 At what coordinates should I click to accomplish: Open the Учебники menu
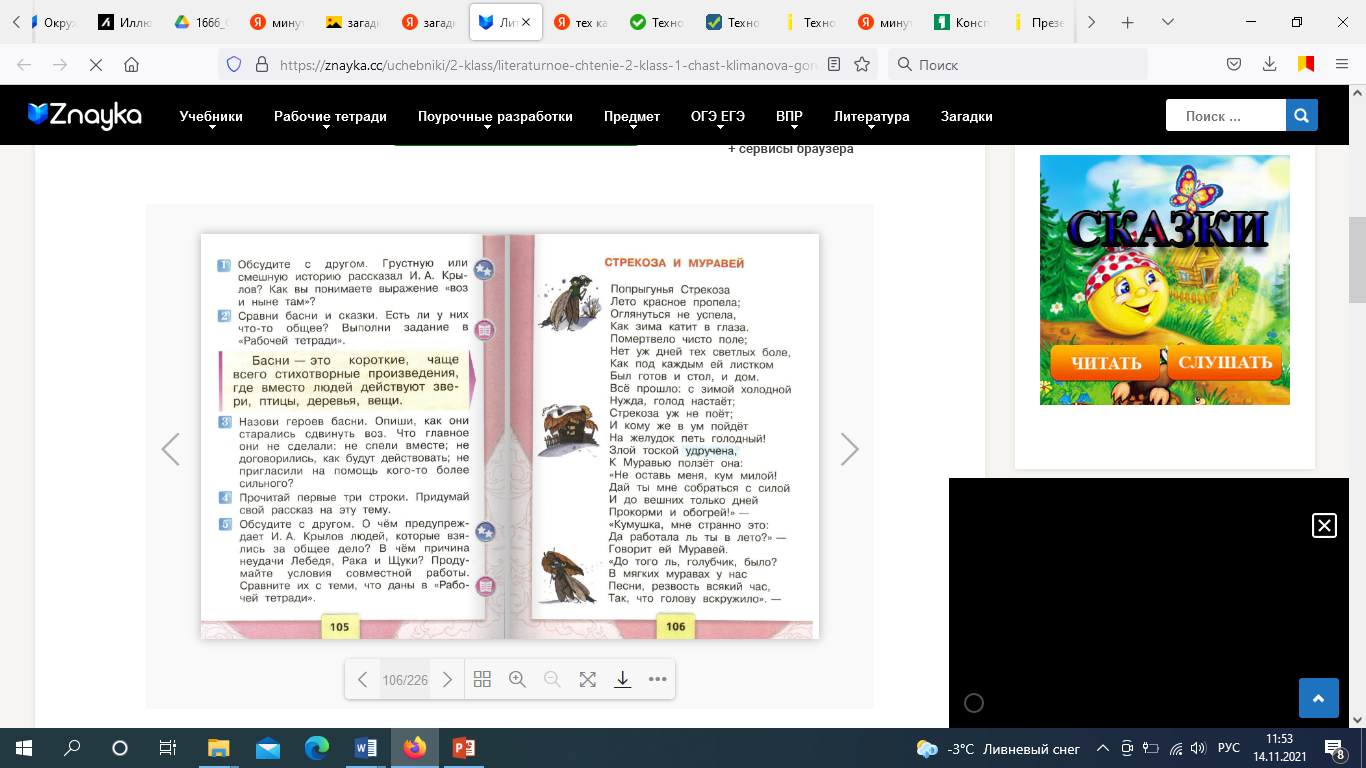click(x=211, y=116)
